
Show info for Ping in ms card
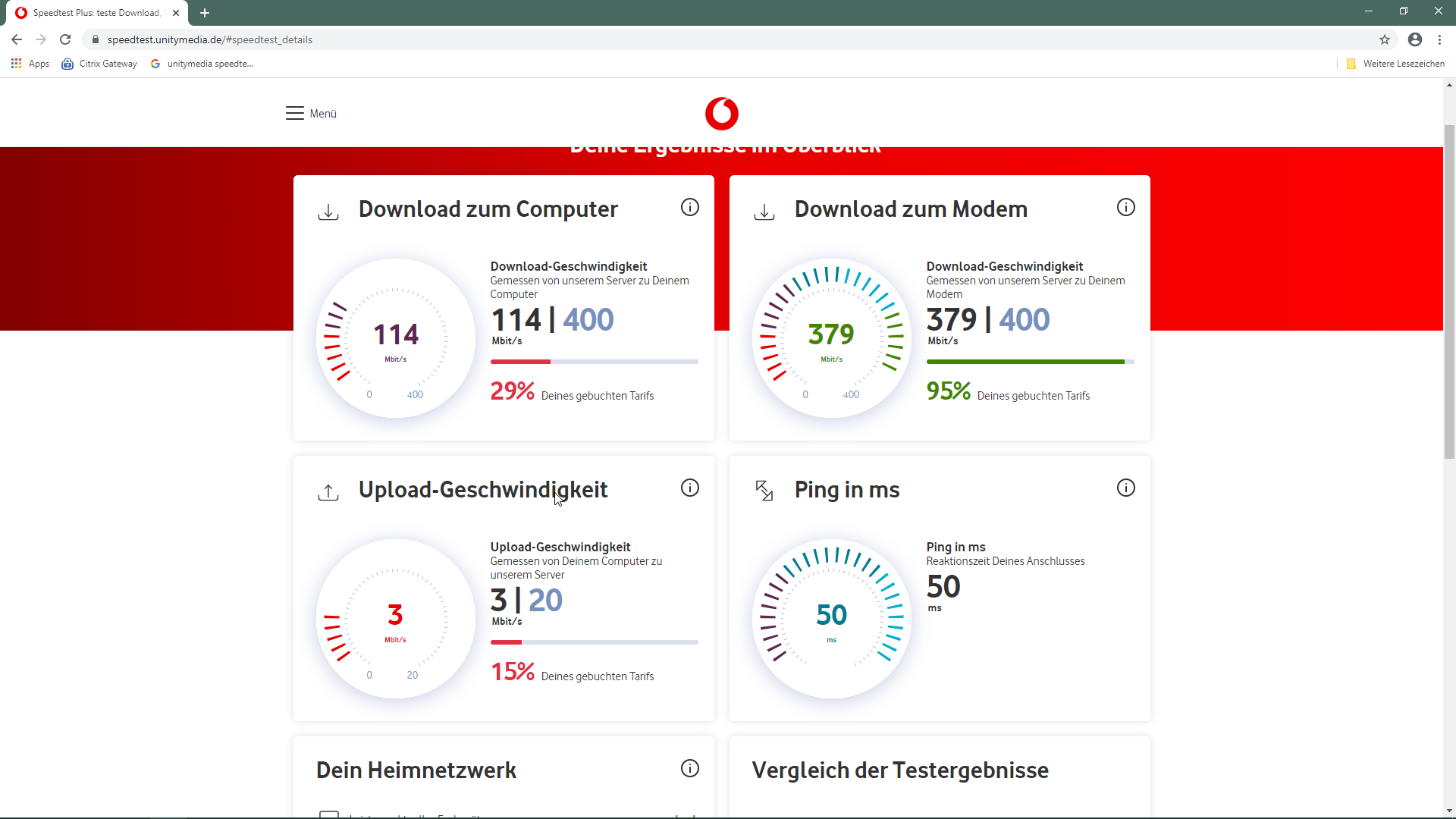click(1125, 488)
